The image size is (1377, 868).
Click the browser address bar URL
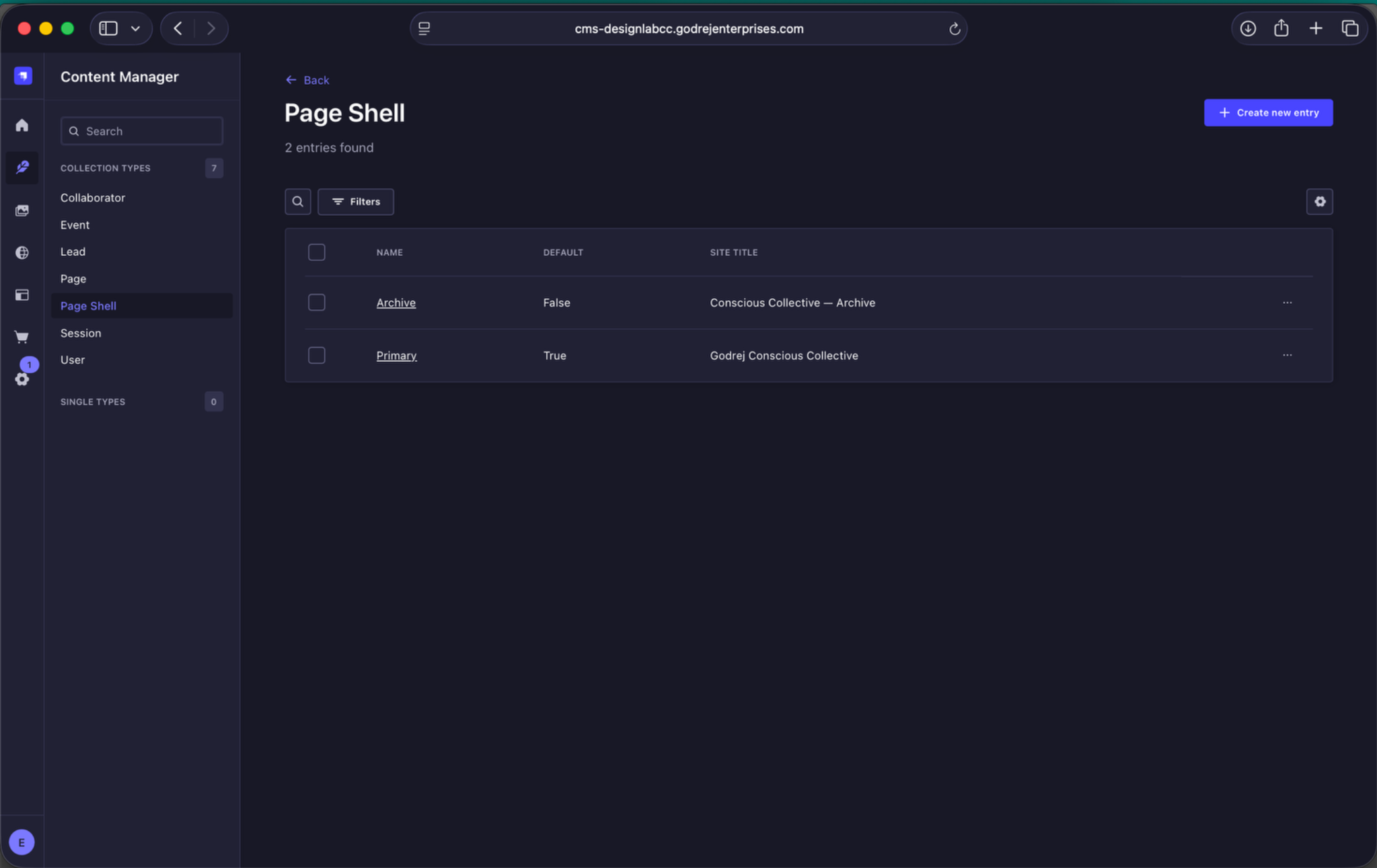tap(689, 28)
